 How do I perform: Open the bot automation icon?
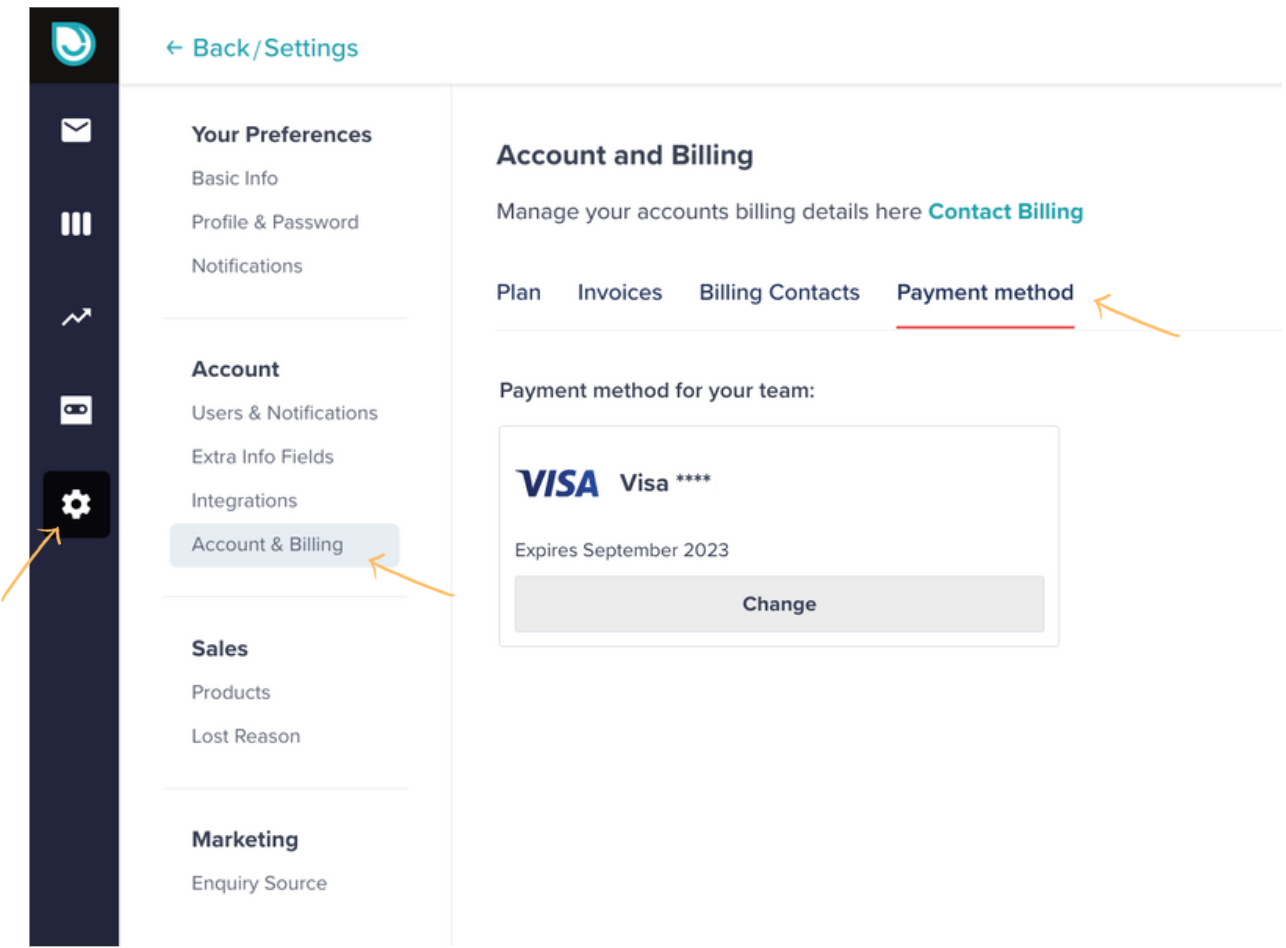76,410
